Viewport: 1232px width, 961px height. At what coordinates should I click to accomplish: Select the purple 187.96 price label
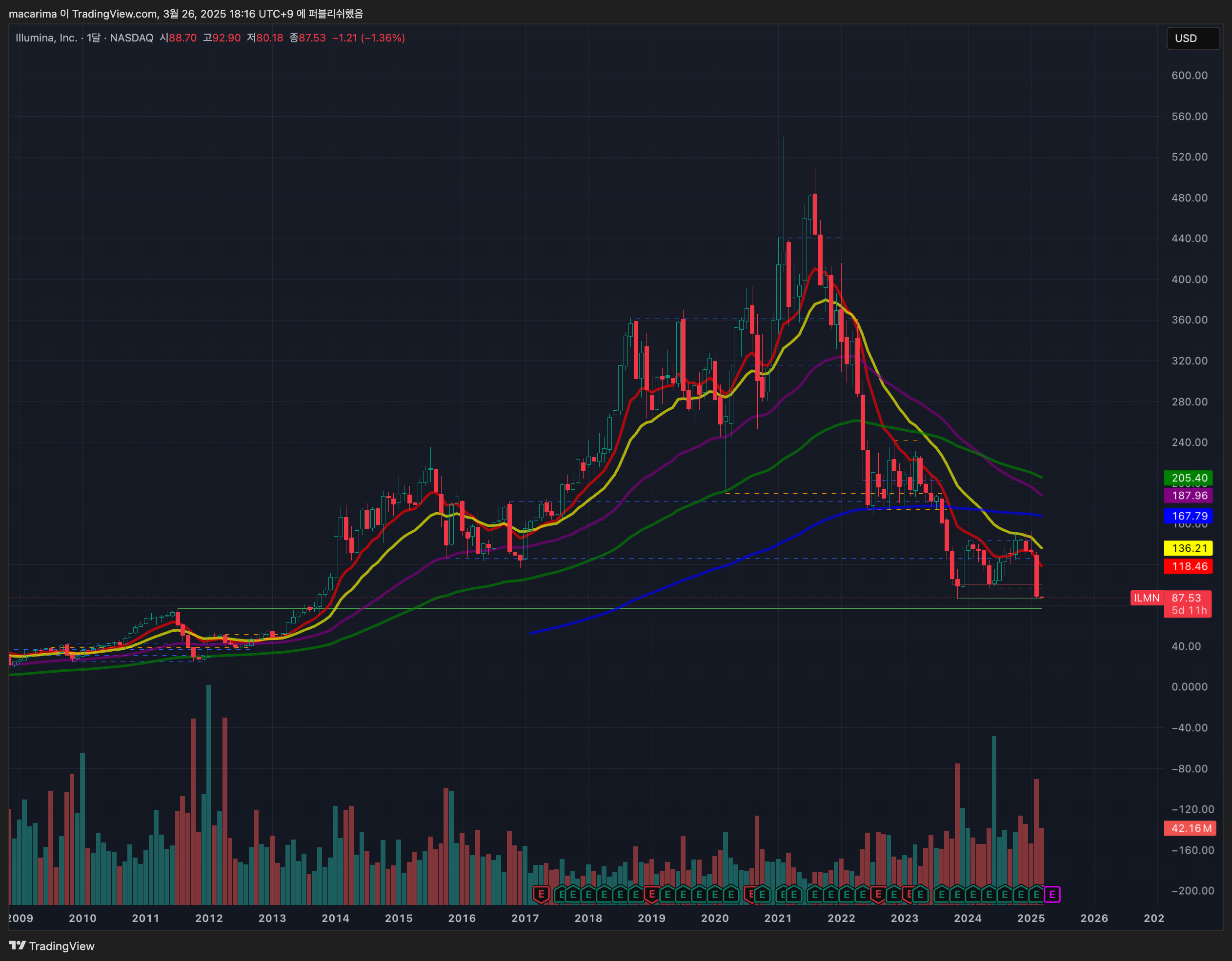(x=1189, y=496)
